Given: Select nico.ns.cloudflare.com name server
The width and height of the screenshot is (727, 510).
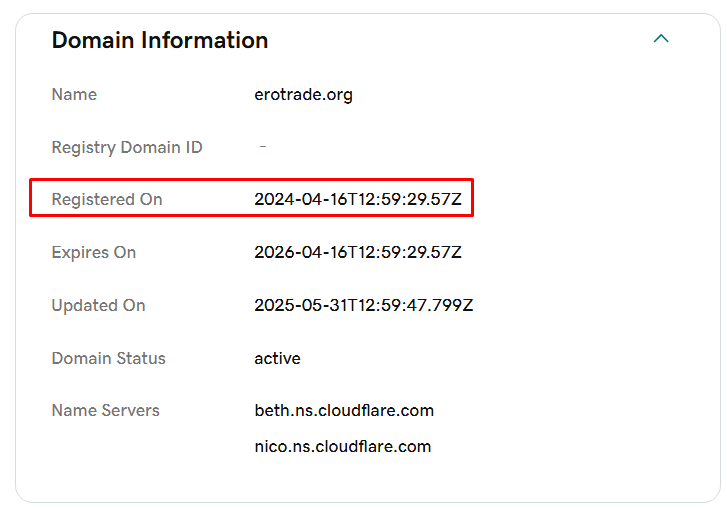Looking at the screenshot, I should pos(342,447).
